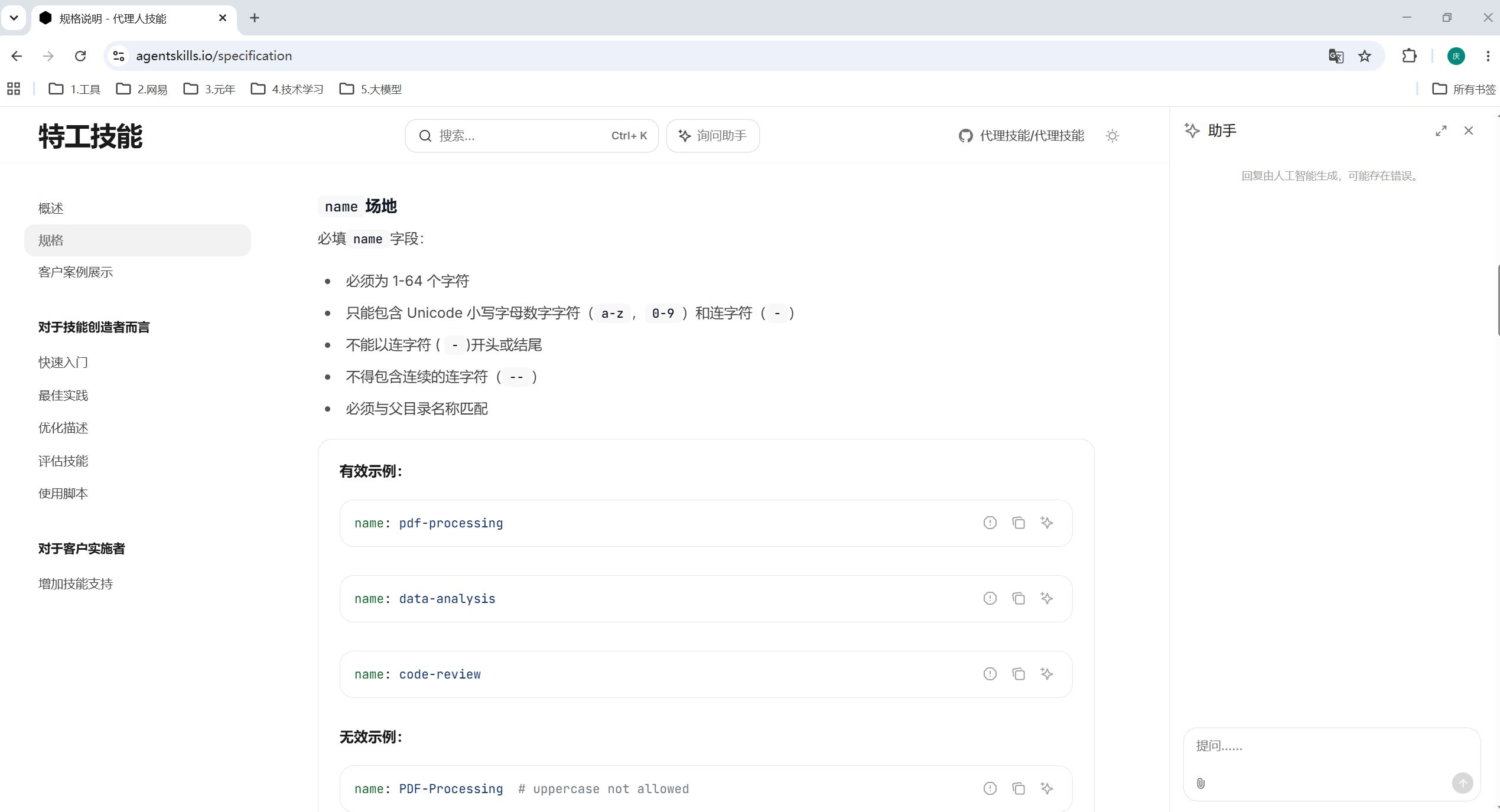The image size is (1500, 812).
Task: Open the 2.网易 bookmark folder
Action: point(142,89)
